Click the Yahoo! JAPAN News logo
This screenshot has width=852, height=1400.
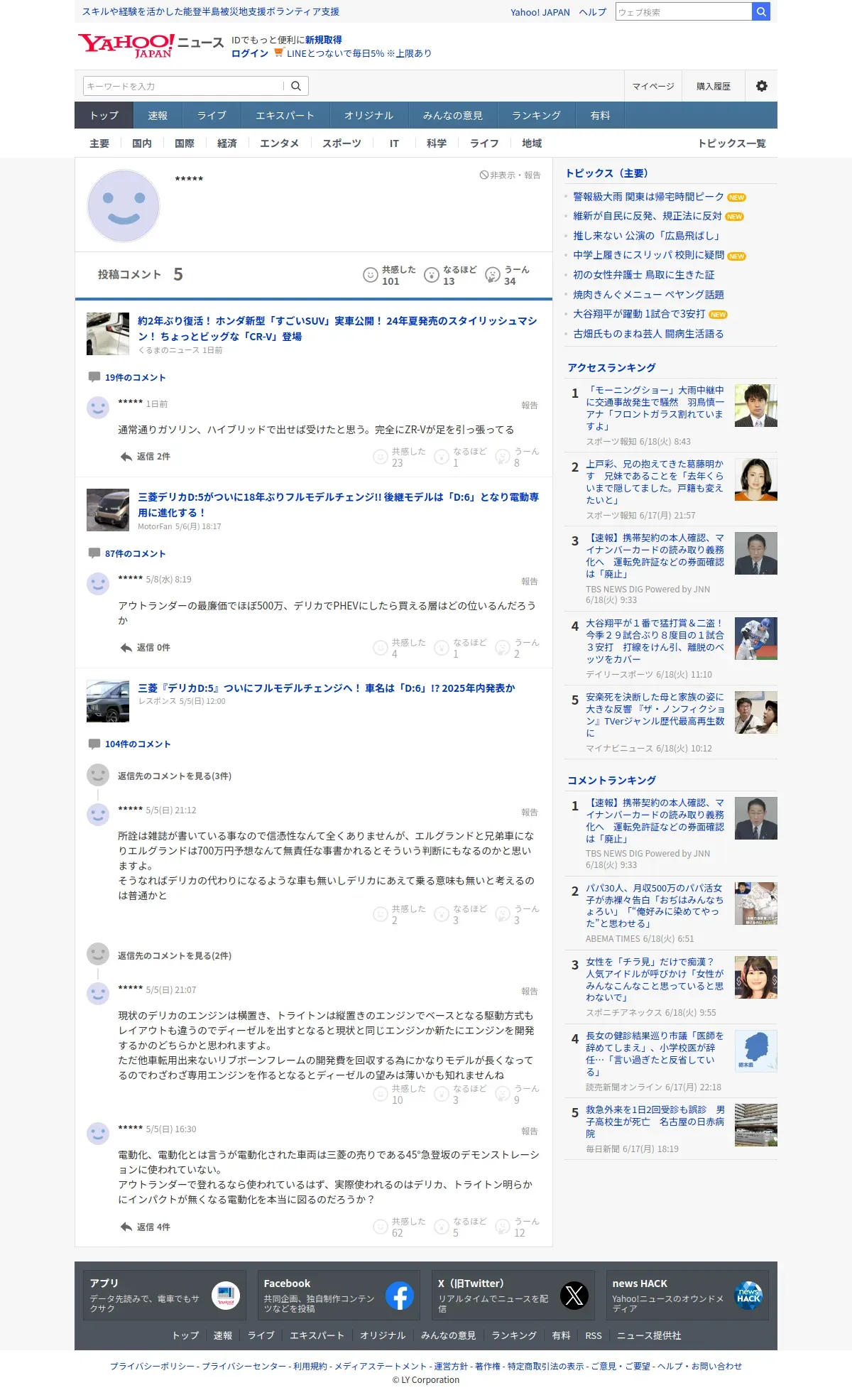point(151,45)
